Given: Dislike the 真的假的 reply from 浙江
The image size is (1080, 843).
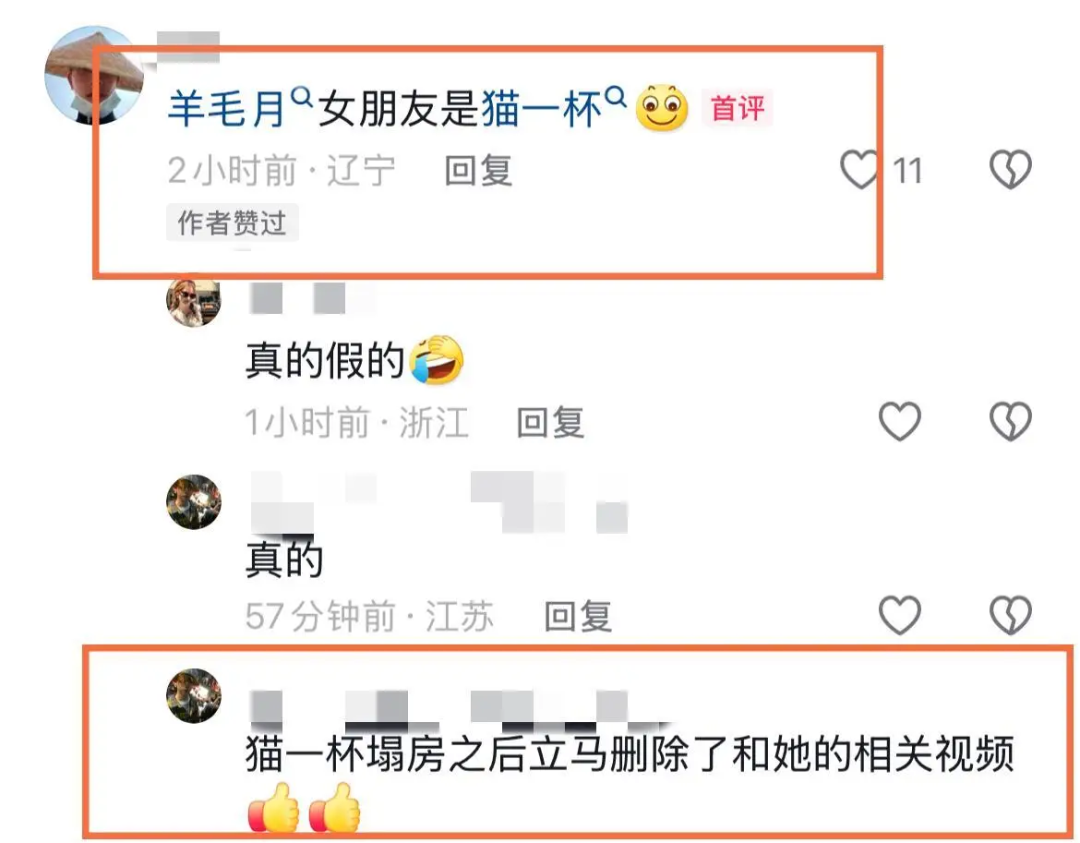Looking at the screenshot, I should point(1010,422).
